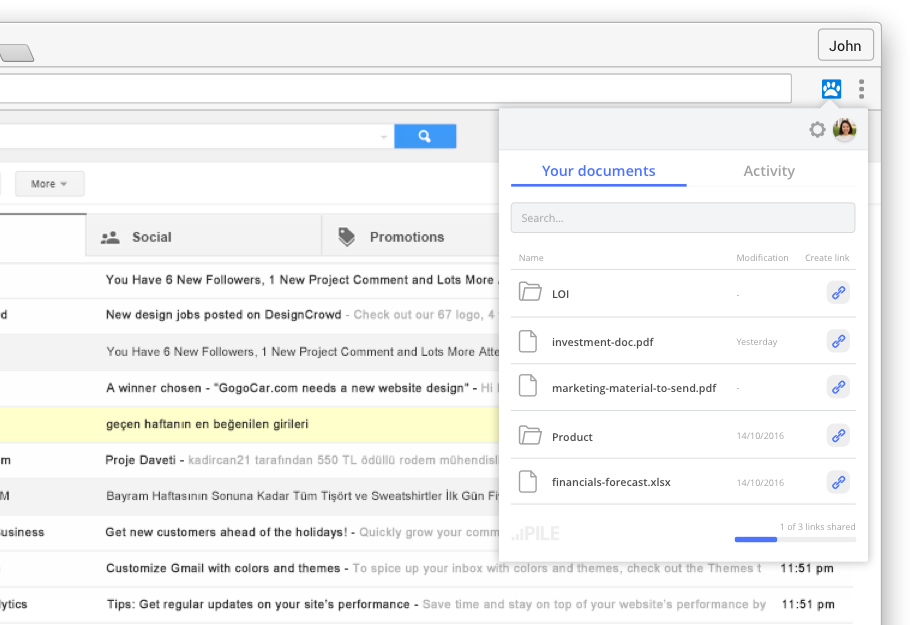Create link for investment-doc.pdf
Image resolution: width=910 pixels, height=625 pixels.
tap(838, 341)
